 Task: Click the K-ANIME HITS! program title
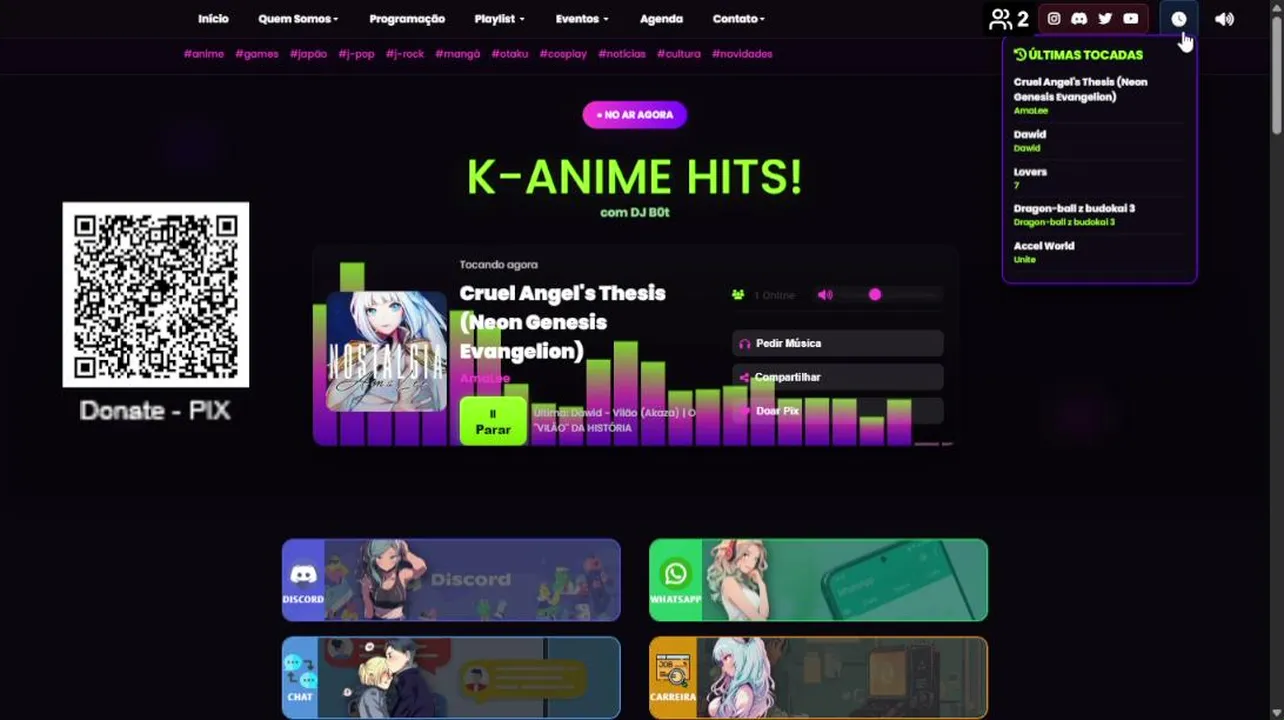coord(635,177)
